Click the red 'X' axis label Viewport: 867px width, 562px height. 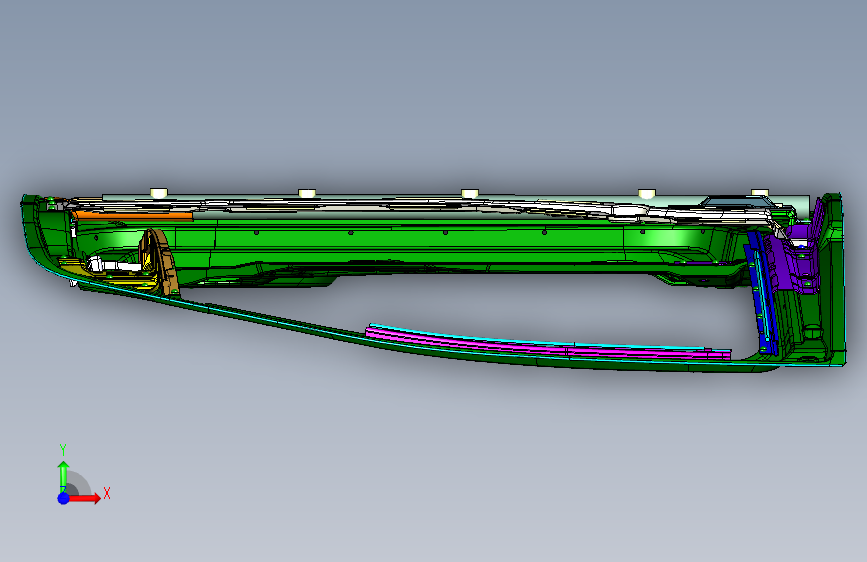pyautogui.click(x=107, y=493)
